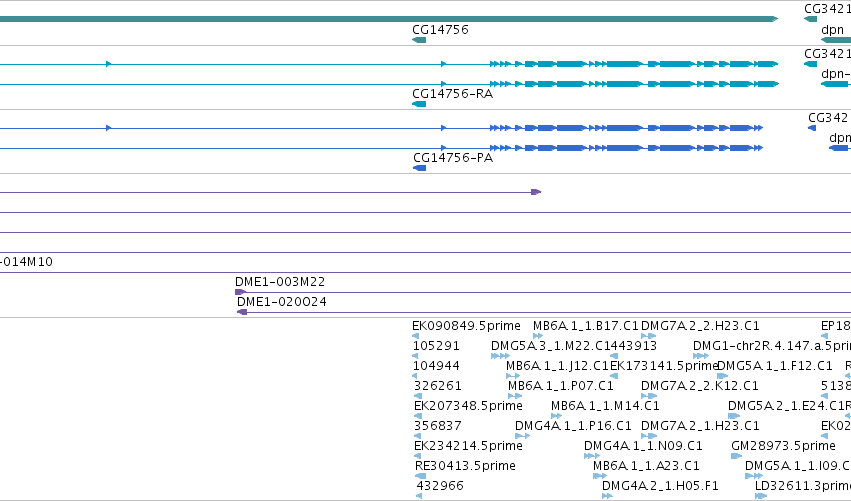Select the MB6A.1_1.A23.C1 label
Screen dimensions: 851x501
(646, 466)
